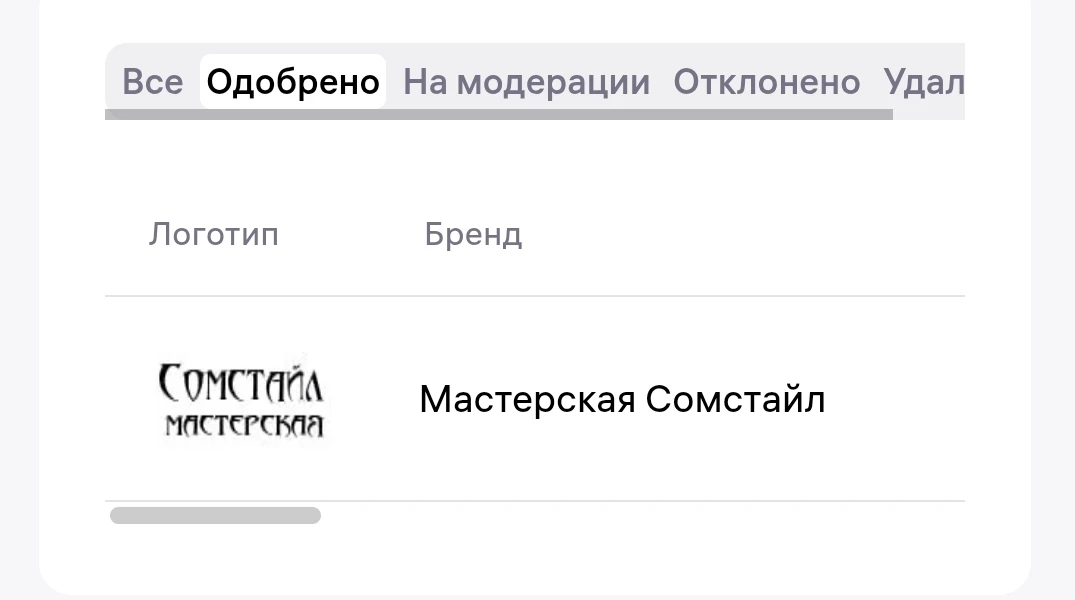Click the word "Сомстайл" in the brand name
Screen dimensions: 1075x600
click(735, 400)
